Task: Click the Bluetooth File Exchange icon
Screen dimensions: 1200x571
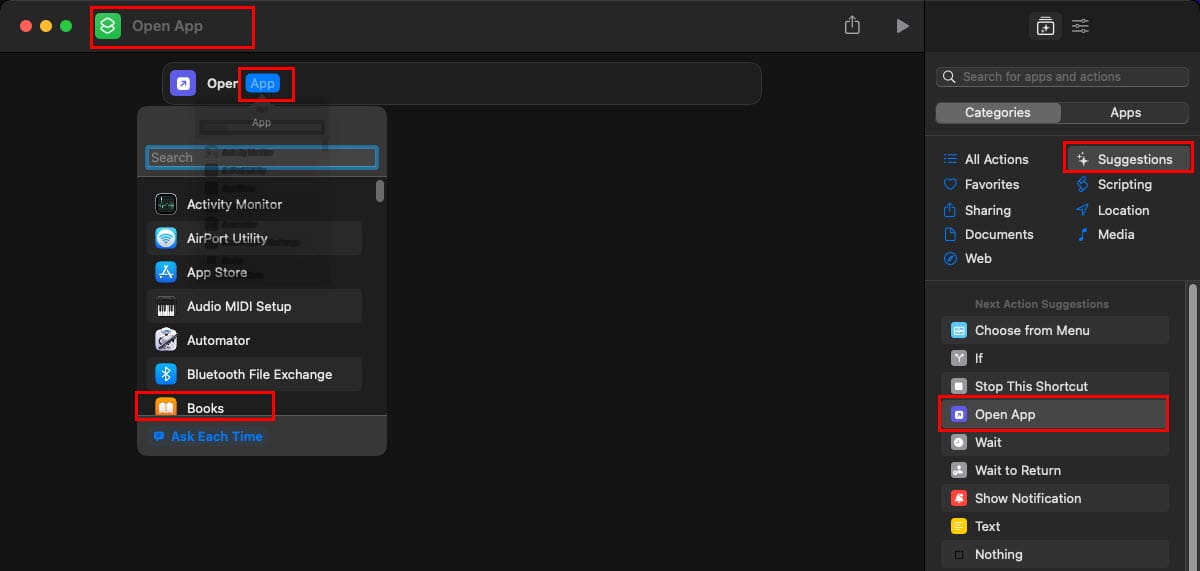Action: click(x=166, y=374)
